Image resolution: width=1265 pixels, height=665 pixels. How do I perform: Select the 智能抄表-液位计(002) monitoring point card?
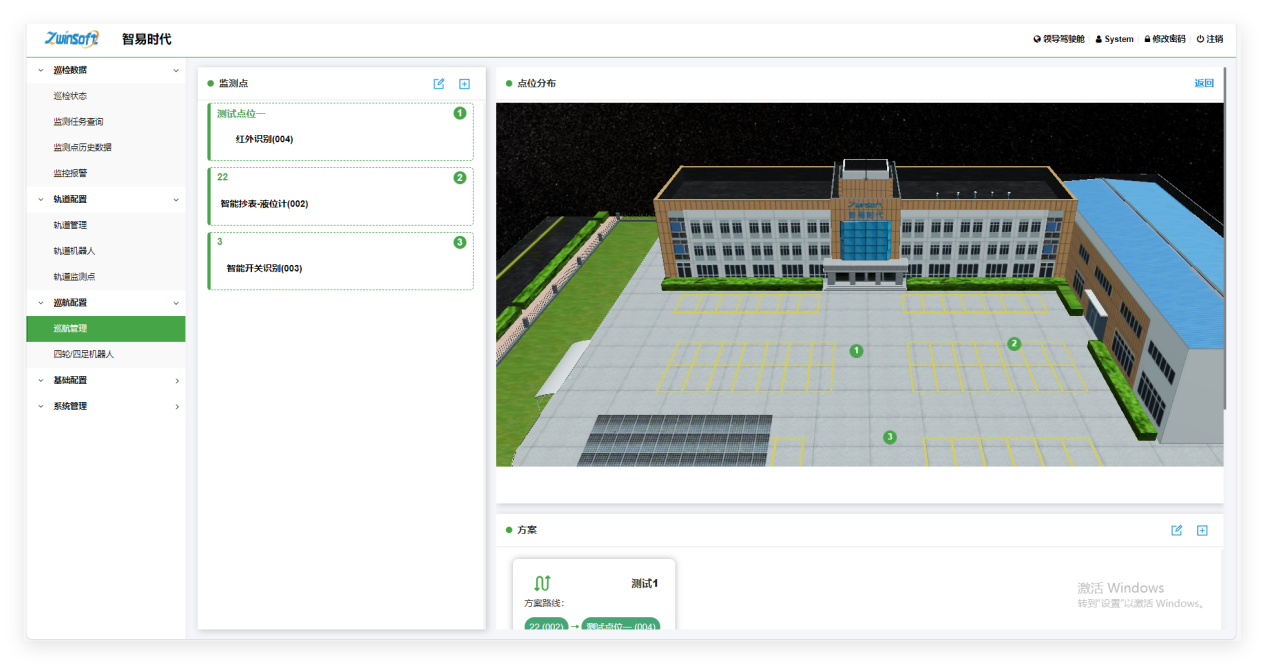click(x=340, y=197)
